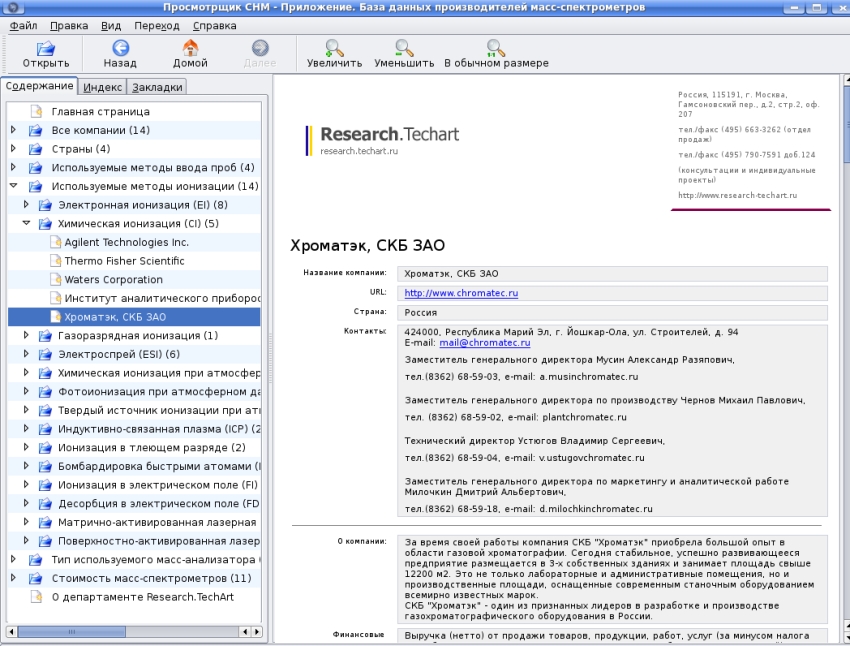
Task: Expand Ионизация в электрическом поле (FI) node
Action: [25, 484]
